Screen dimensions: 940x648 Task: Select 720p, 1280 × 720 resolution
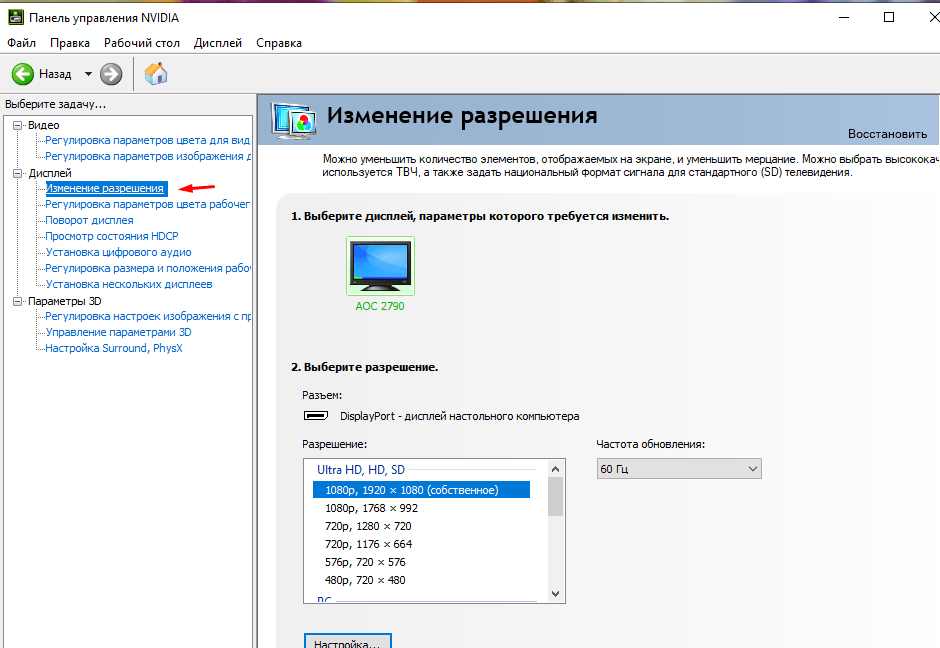(368, 526)
